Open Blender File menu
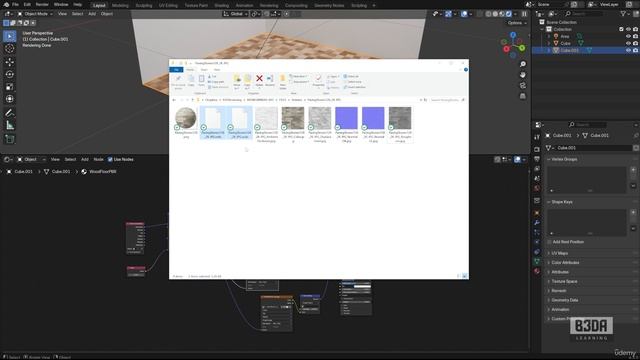This screenshot has height=360, width=640. point(15,4)
